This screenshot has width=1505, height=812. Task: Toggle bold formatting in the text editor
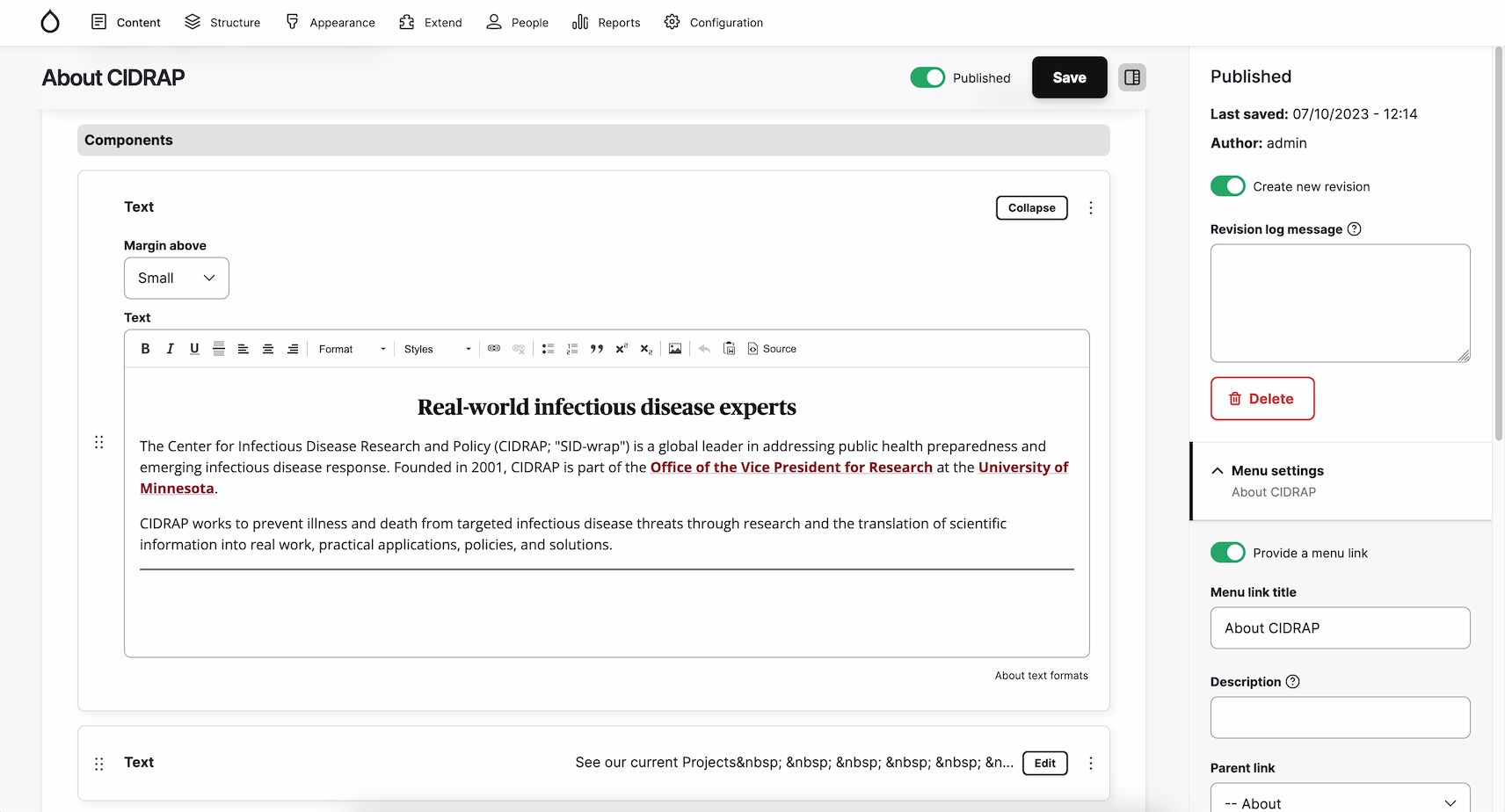(145, 348)
